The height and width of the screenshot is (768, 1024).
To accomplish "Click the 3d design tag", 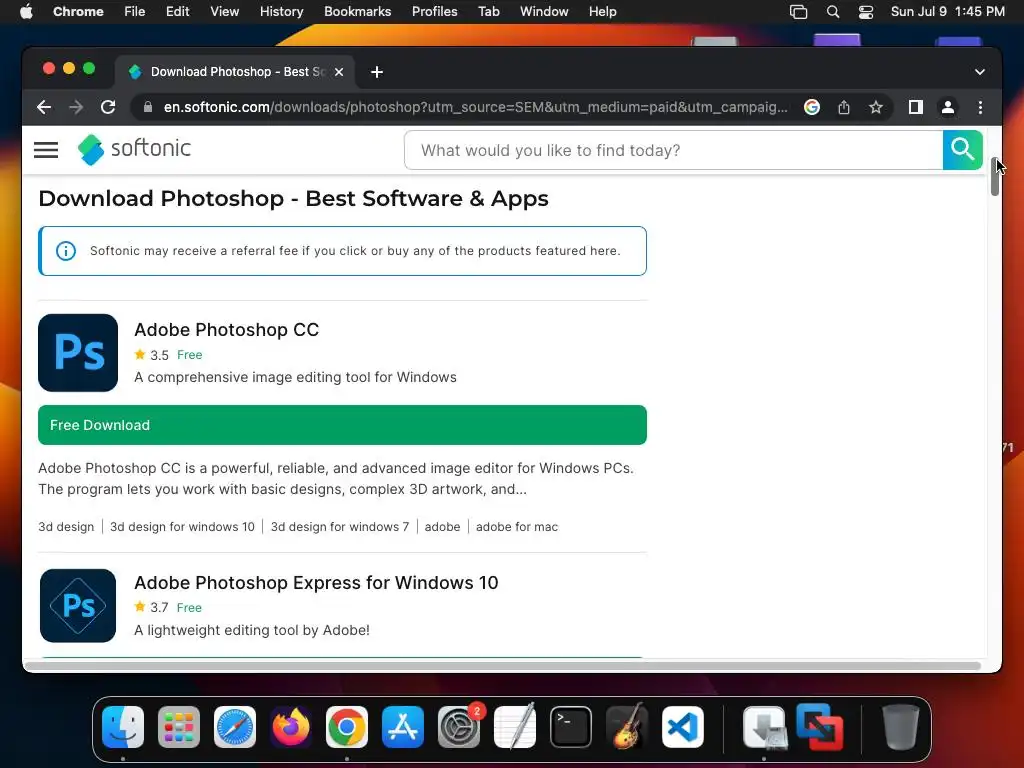I will [x=66, y=526].
